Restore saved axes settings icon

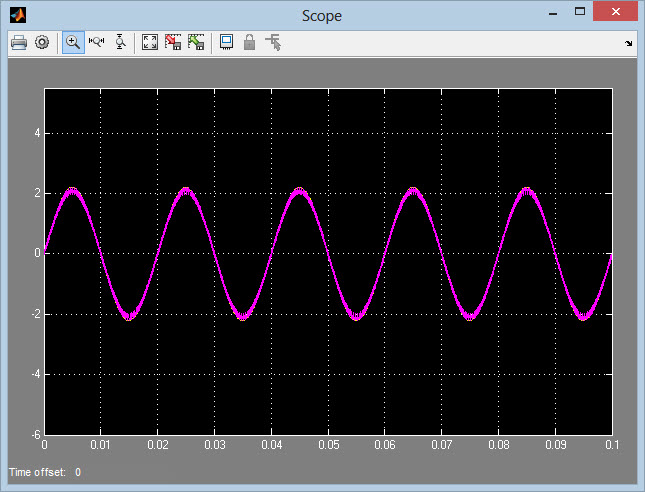[x=196, y=42]
